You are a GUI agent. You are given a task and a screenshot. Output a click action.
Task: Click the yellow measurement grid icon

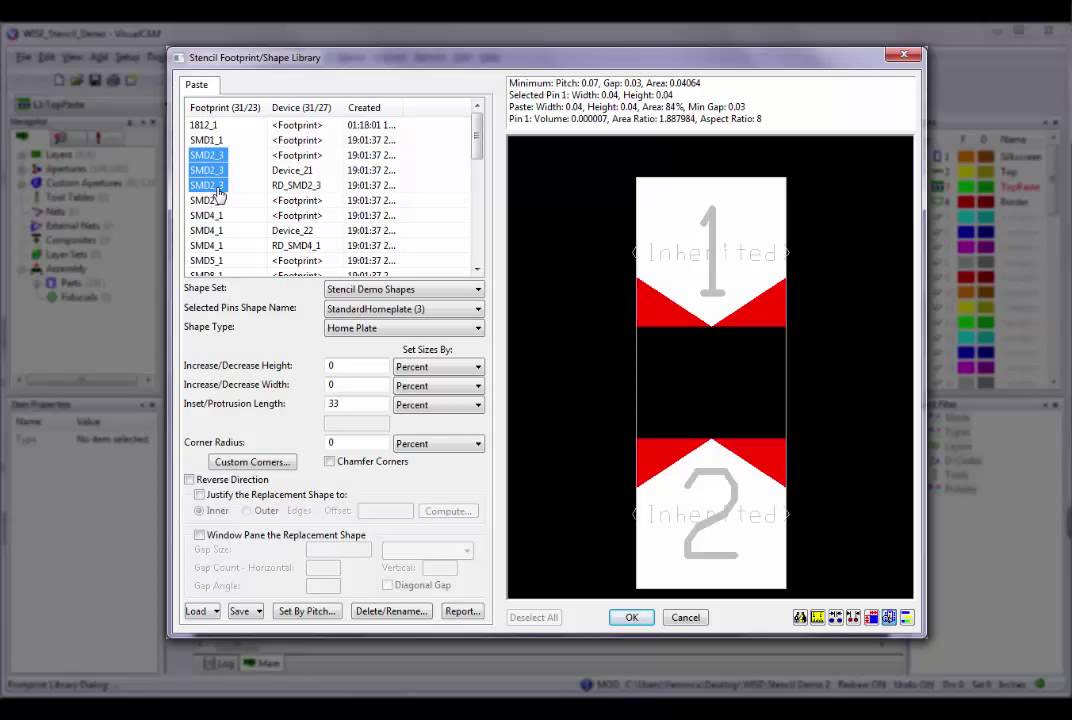click(818, 617)
